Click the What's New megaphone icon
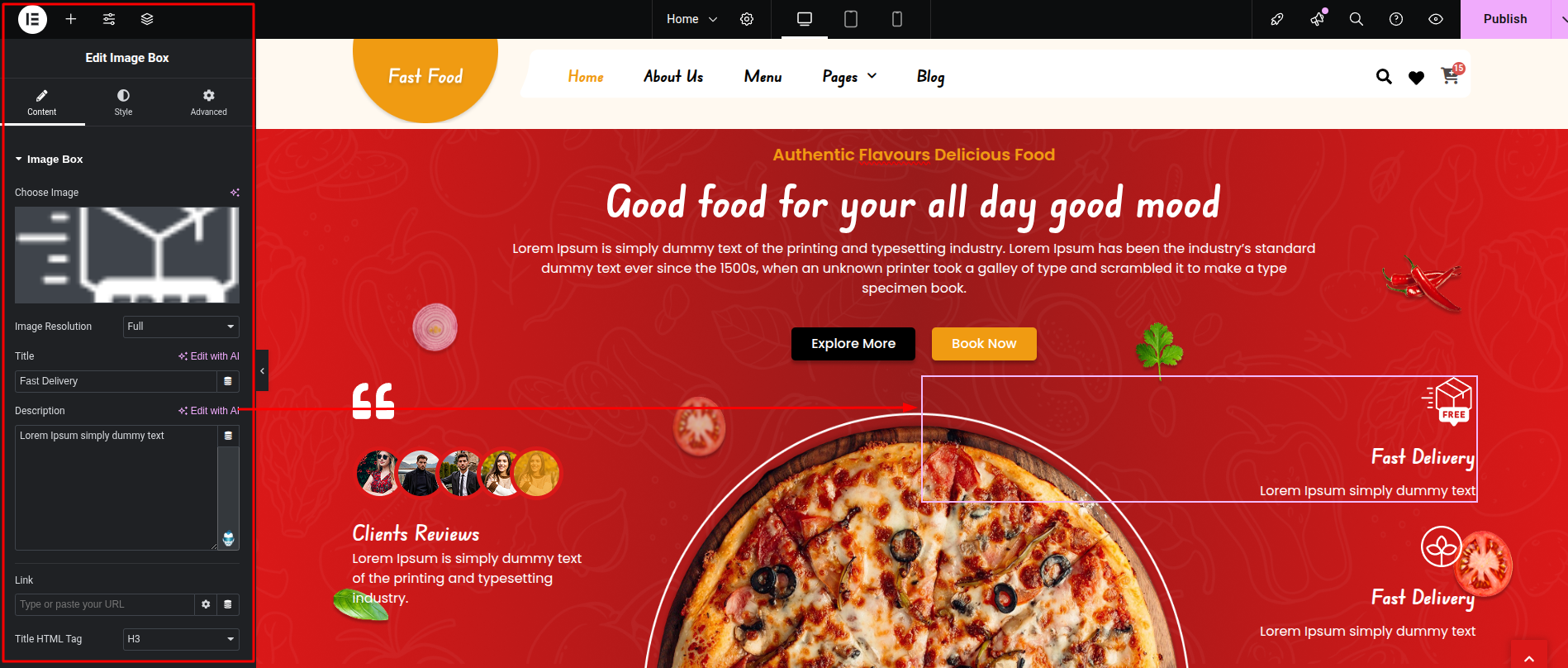 pyautogui.click(x=1318, y=19)
